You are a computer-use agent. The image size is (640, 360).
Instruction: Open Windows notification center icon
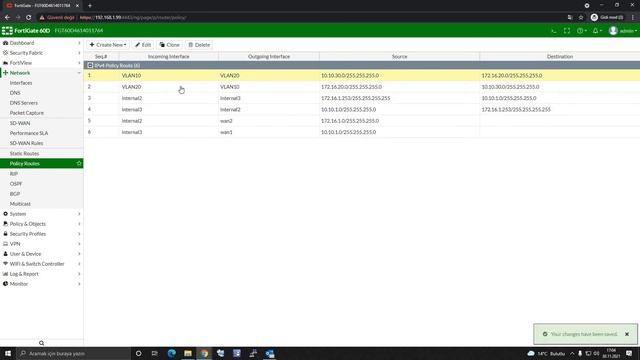click(x=629, y=353)
